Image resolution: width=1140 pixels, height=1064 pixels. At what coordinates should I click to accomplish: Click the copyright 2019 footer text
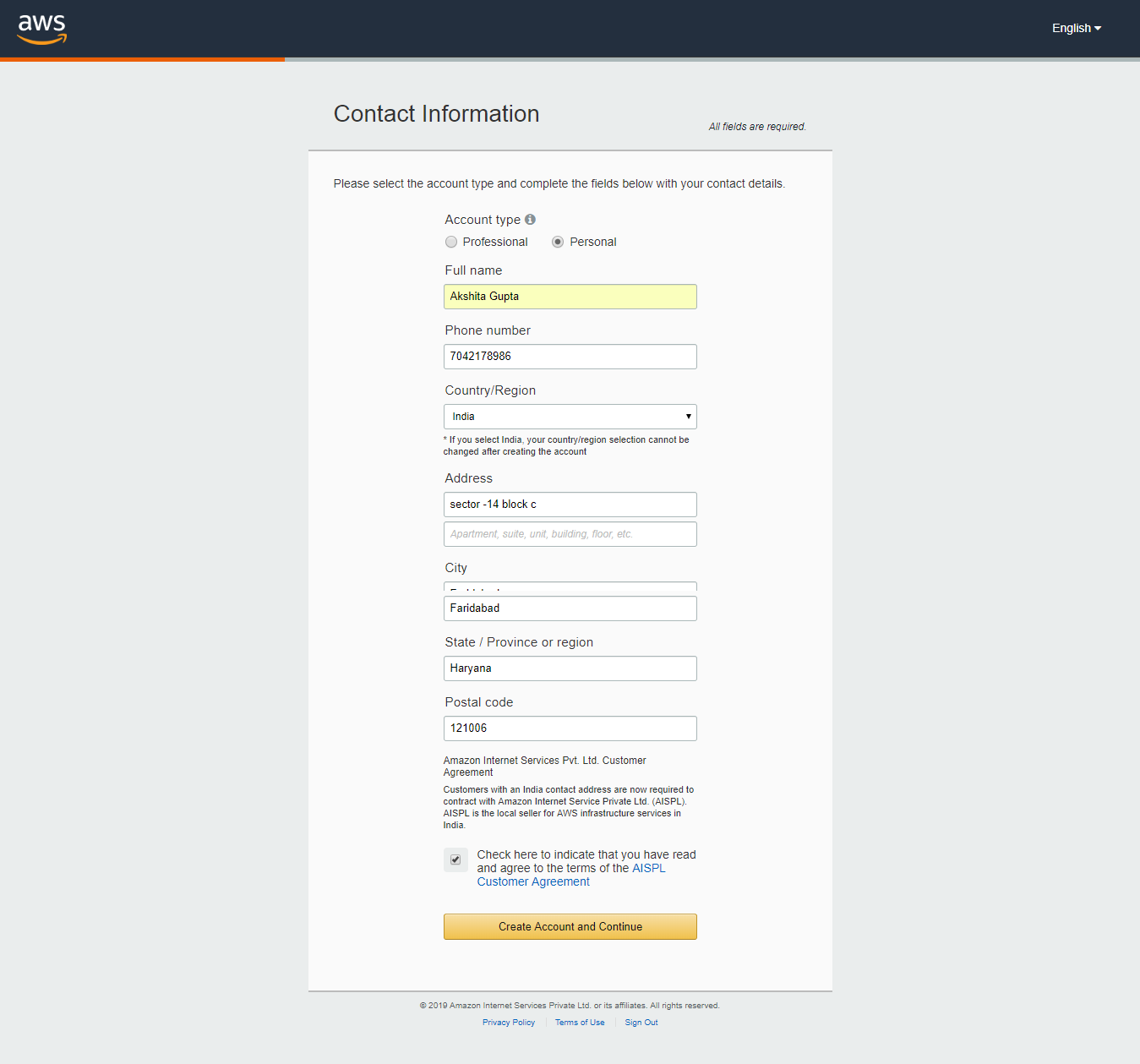tap(570, 1006)
